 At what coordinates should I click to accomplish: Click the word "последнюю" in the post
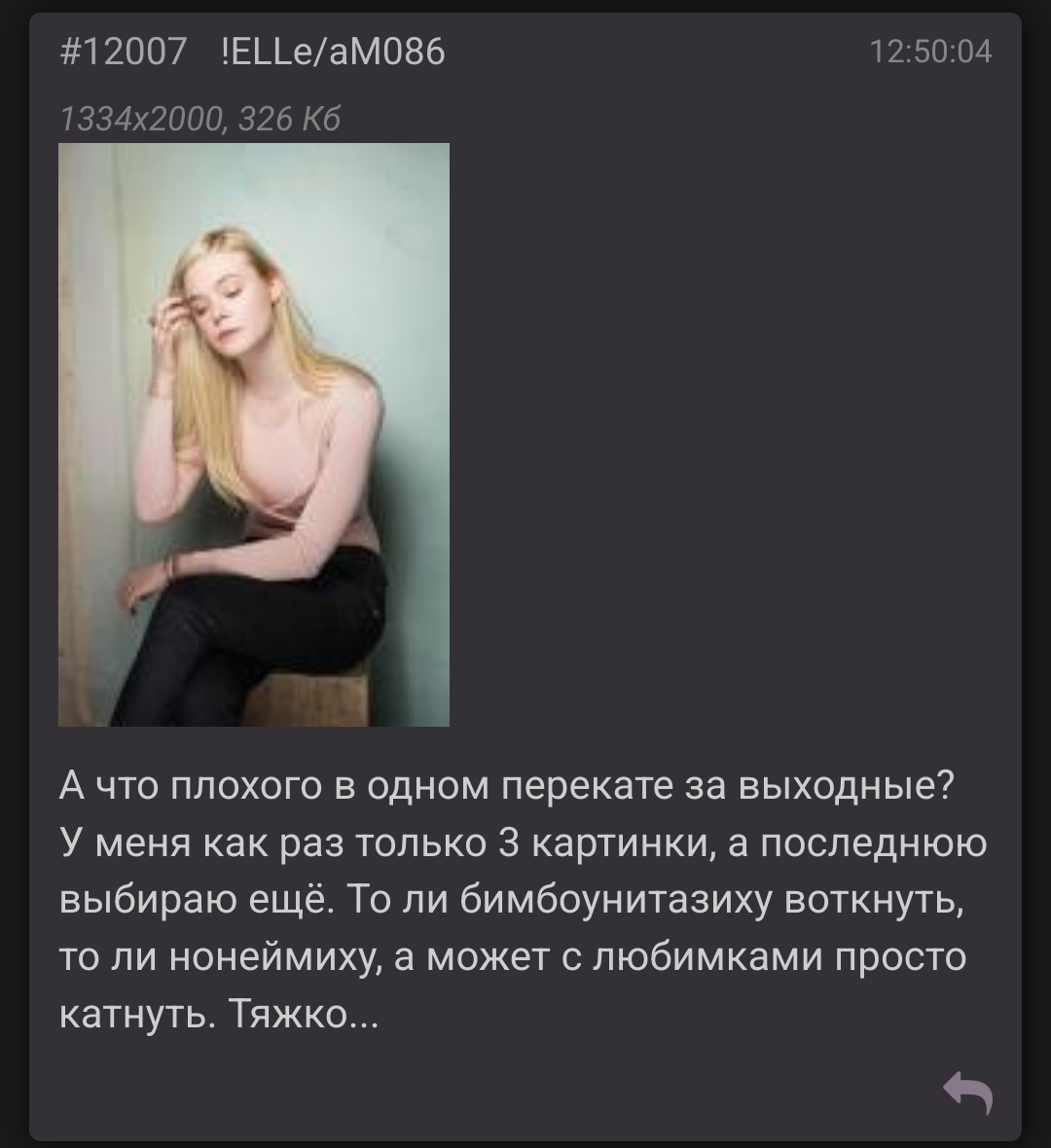pos(874,843)
